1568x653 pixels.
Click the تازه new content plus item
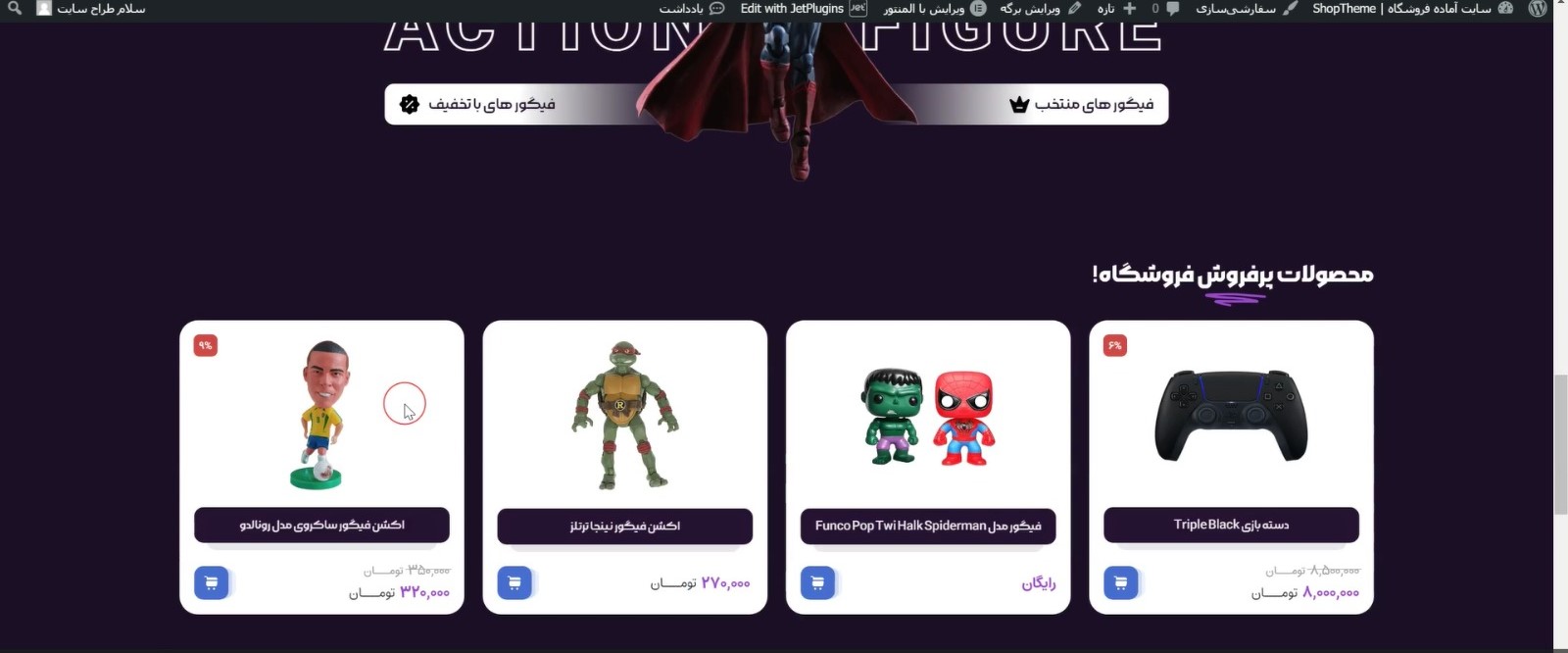1116,9
